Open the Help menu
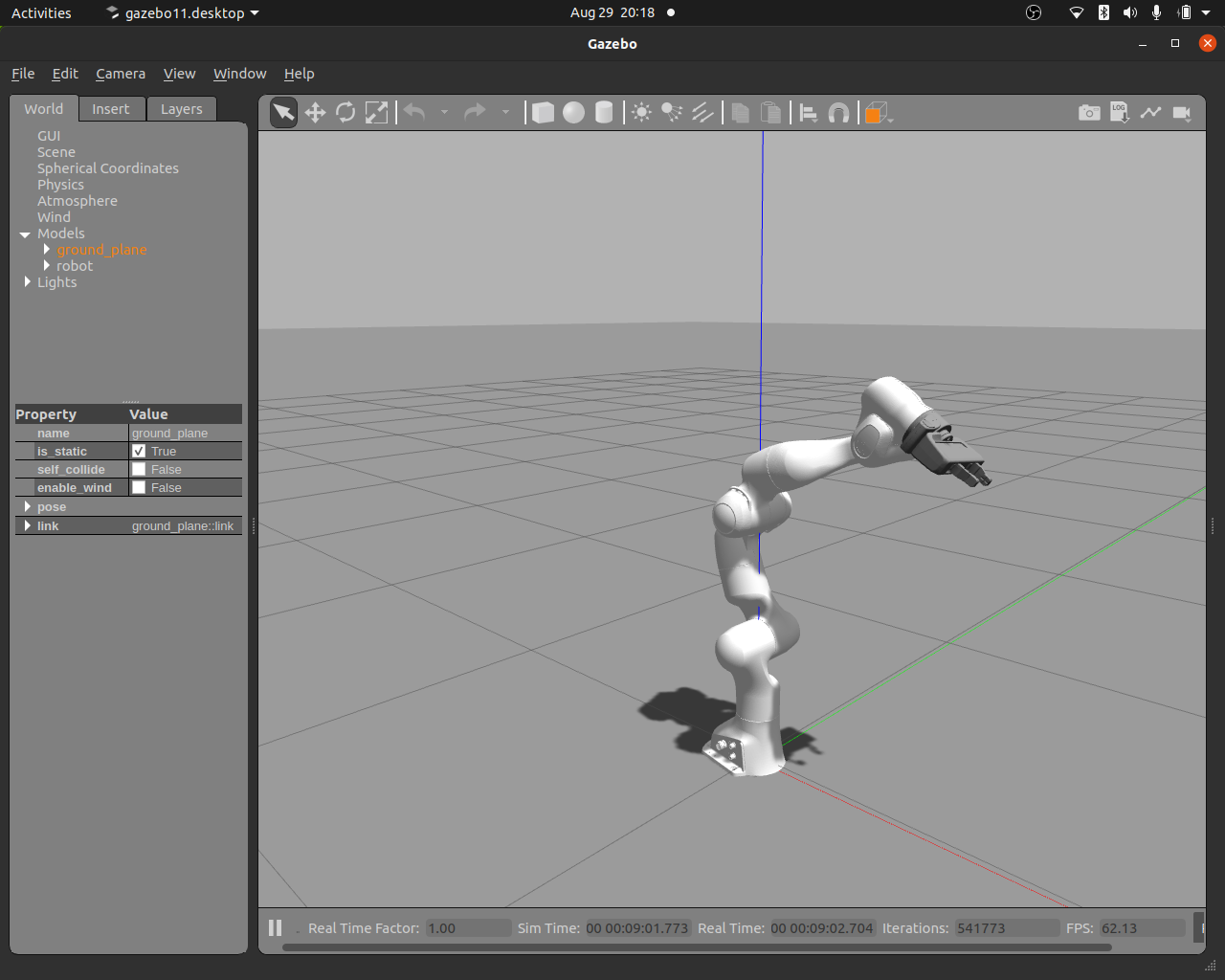This screenshot has width=1225, height=980. tap(299, 74)
